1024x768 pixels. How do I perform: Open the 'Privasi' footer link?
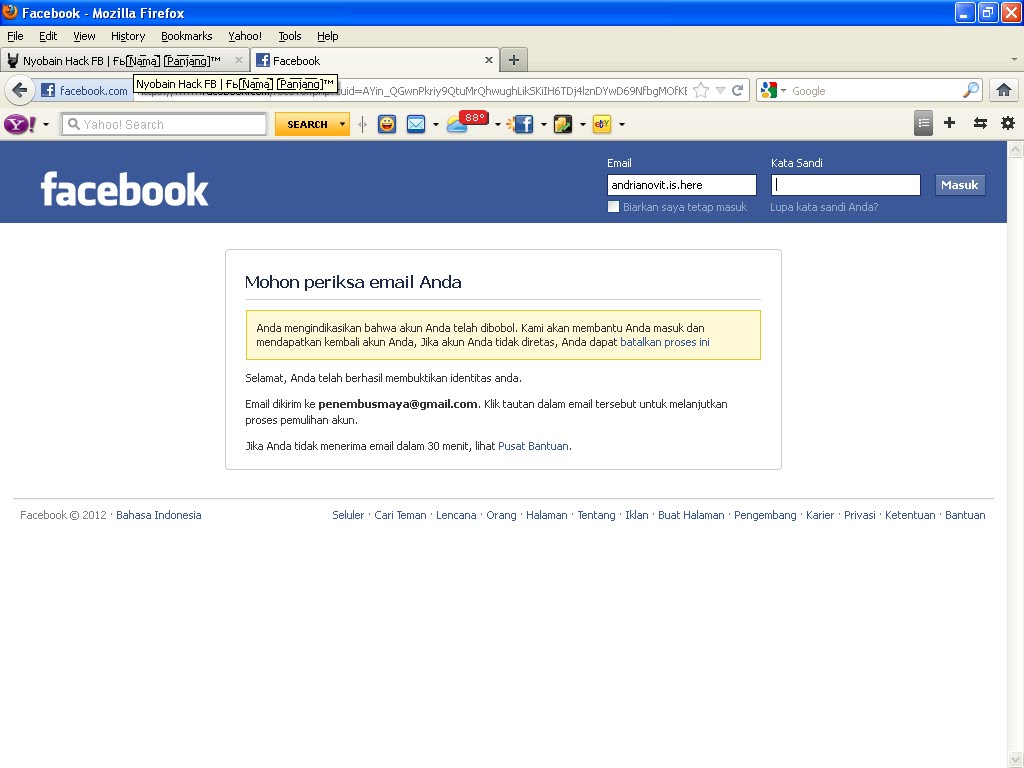coord(859,515)
